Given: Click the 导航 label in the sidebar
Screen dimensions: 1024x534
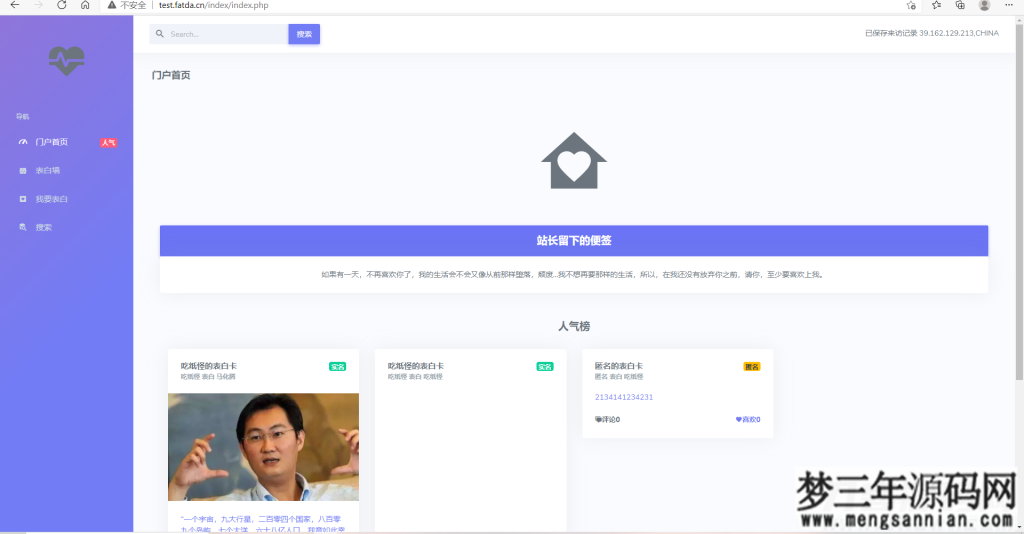Looking at the screenshot, I should [x=23, y=116].
